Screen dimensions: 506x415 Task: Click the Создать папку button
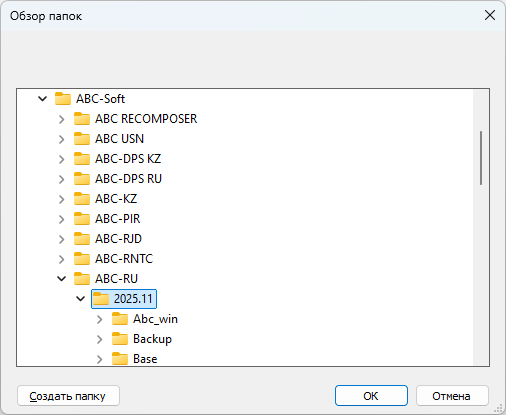68,396
